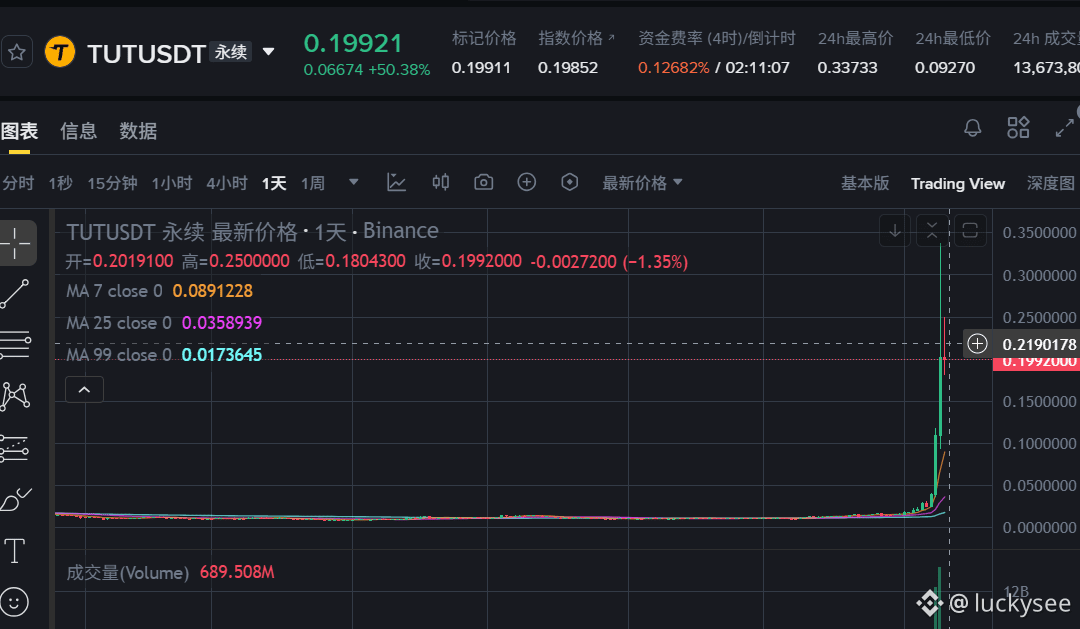Open the technical indicators chart icon

[396, 182]
